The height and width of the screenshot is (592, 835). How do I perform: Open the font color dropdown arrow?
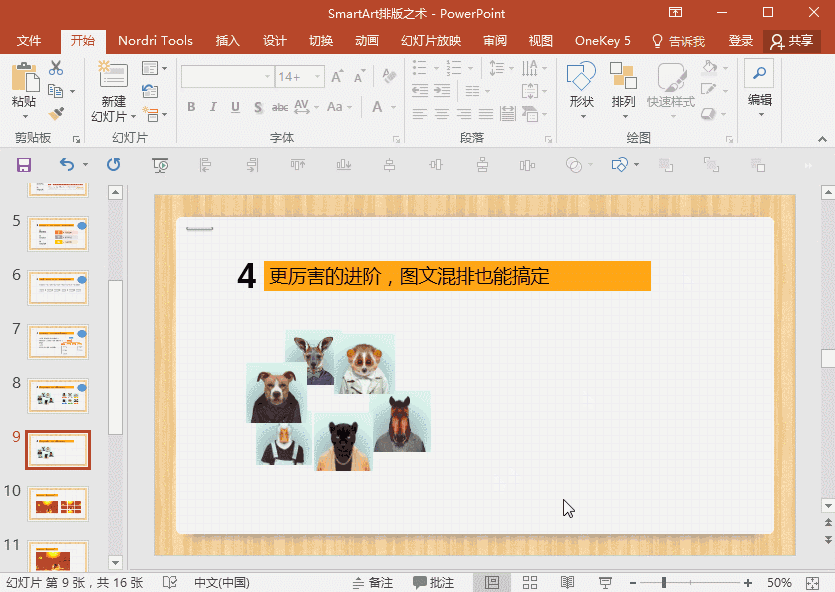(394, 107)
